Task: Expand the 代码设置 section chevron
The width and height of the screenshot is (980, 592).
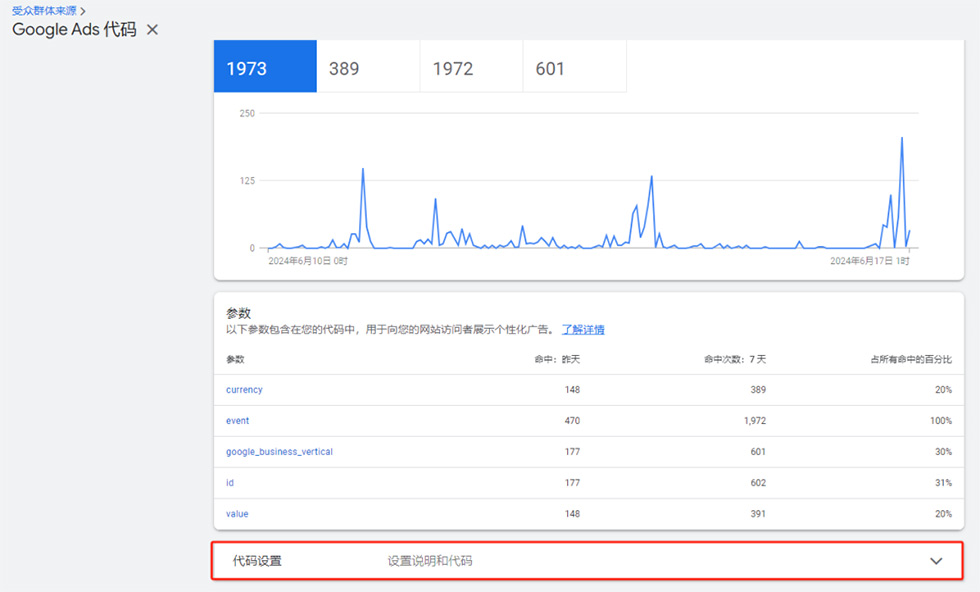Action: tap(936, 561)
